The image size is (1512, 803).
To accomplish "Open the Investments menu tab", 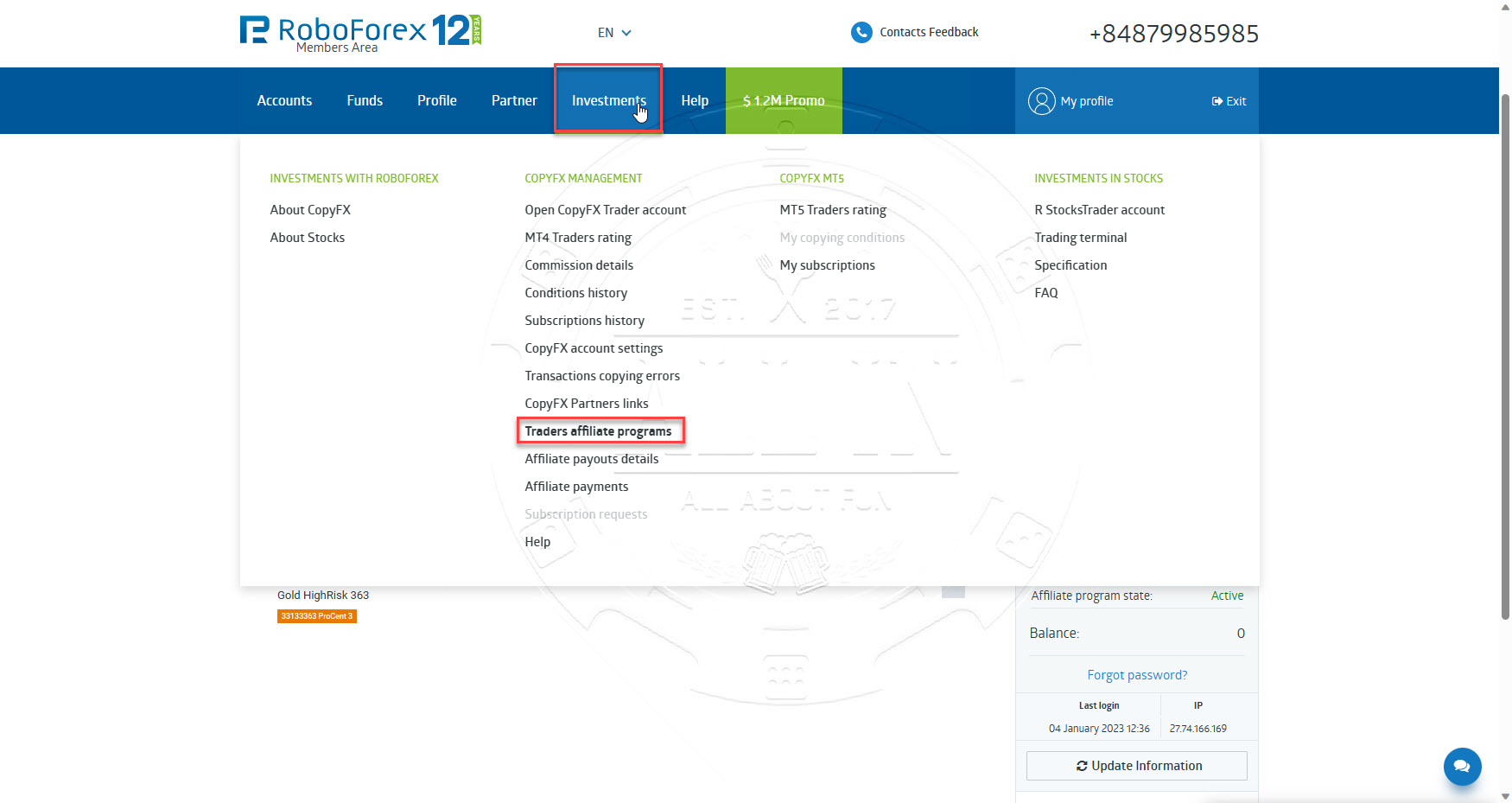I will (x=608, y=100).
